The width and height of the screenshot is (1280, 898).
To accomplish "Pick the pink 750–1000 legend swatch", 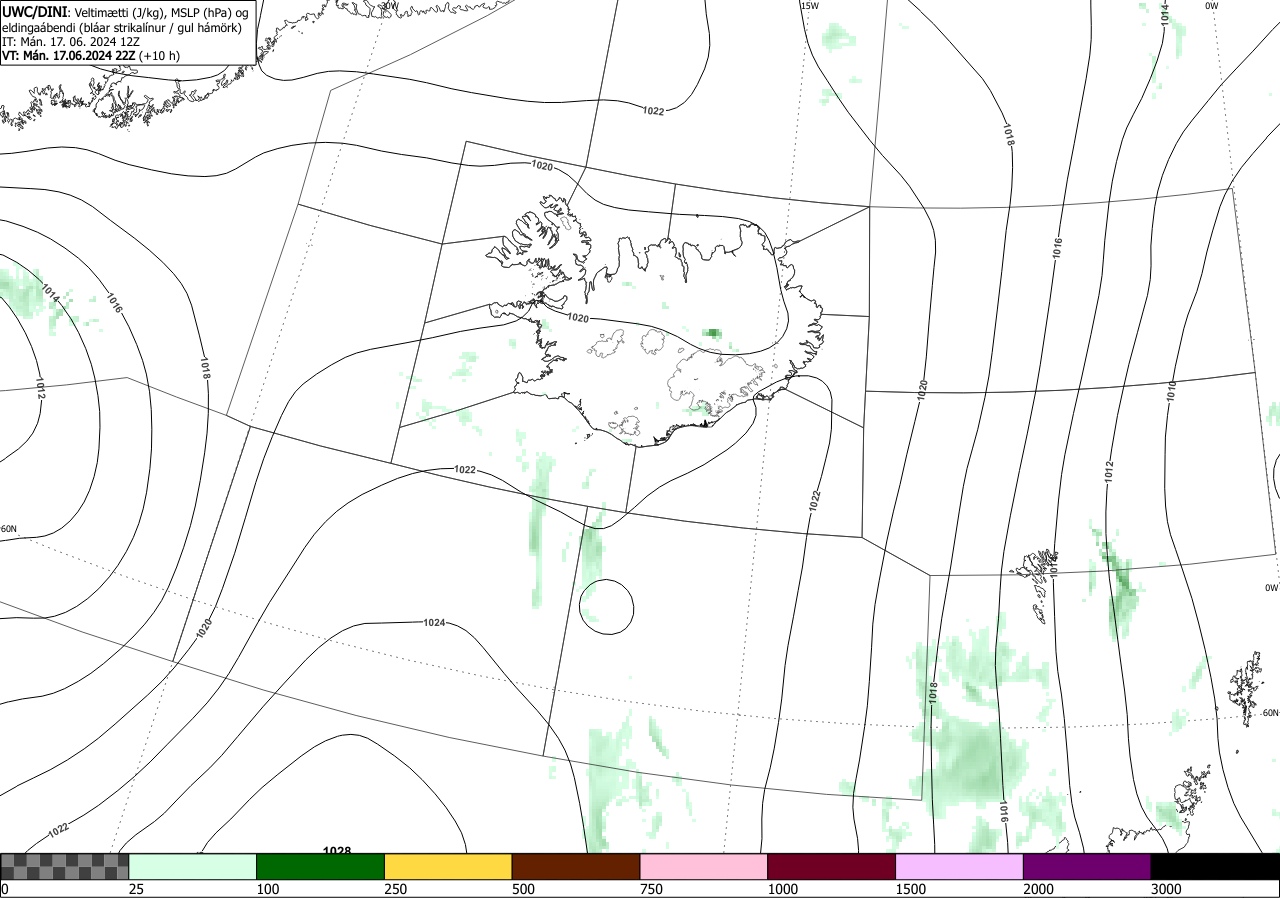I will 703,866.
